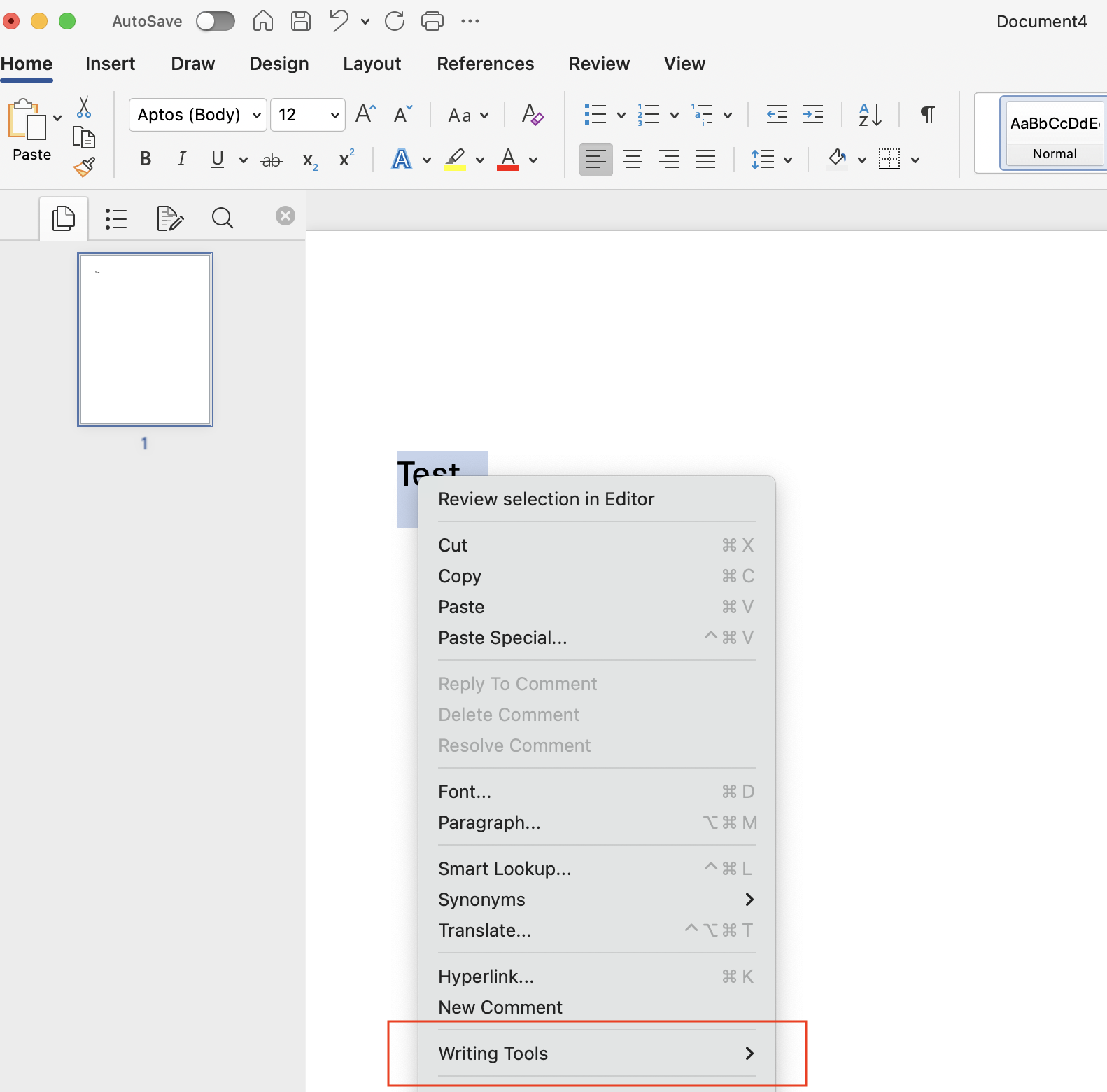Increase paragraph indent
Screen dimensions: 1107x1092
pos(813,114)
